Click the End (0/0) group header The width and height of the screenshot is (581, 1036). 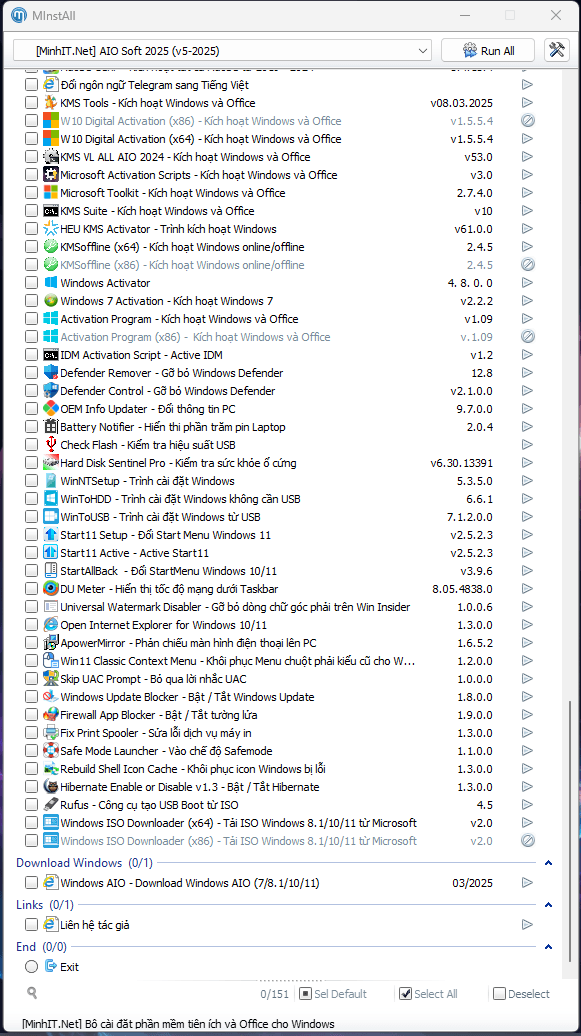(x=42, y=947)
